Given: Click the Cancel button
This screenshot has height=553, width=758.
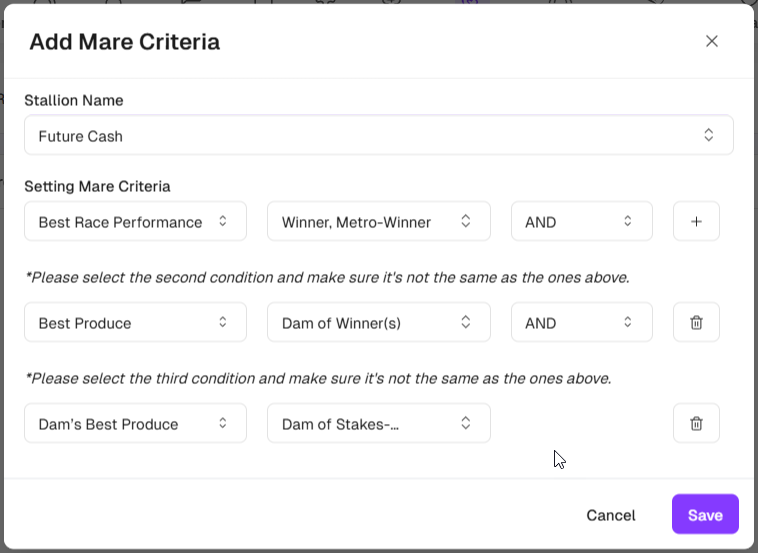Looking at the screenshot, I should (x=610, y=515).
